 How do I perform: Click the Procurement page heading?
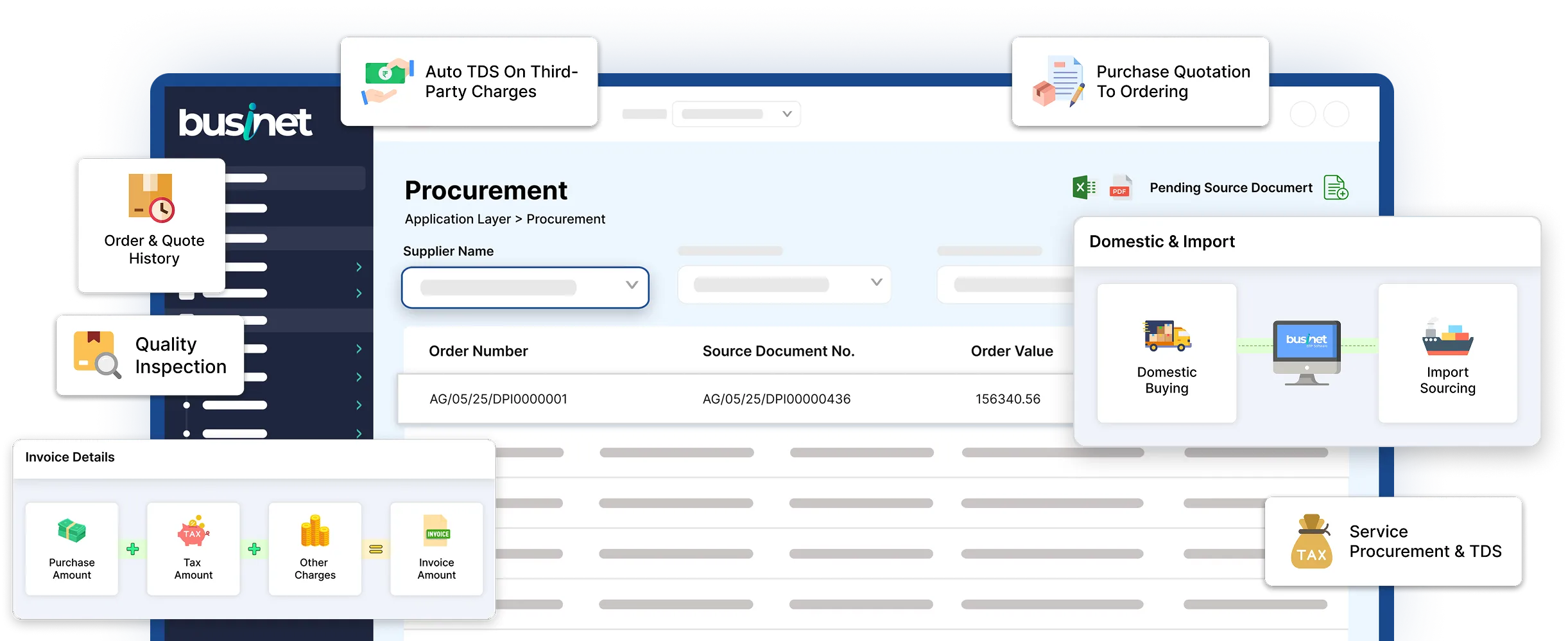point(486,190)
